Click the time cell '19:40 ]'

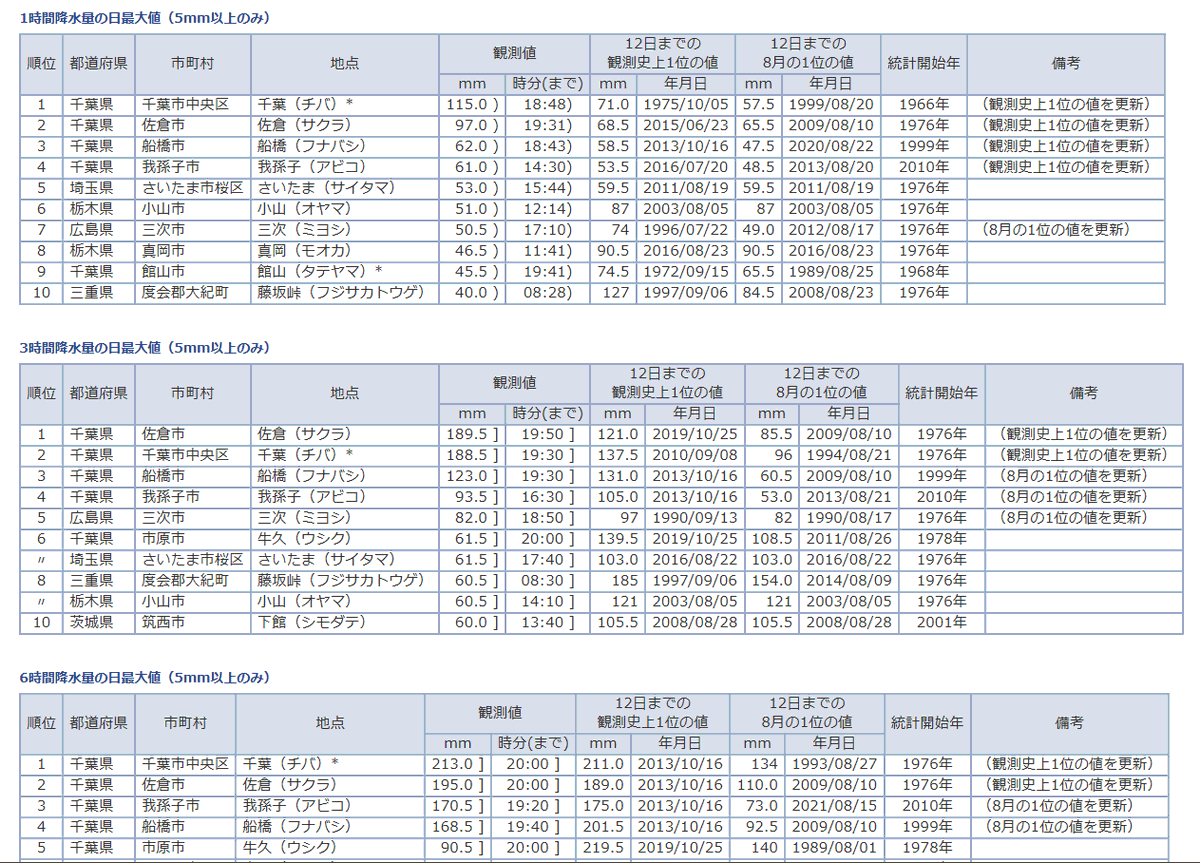(x=534, y=827)
